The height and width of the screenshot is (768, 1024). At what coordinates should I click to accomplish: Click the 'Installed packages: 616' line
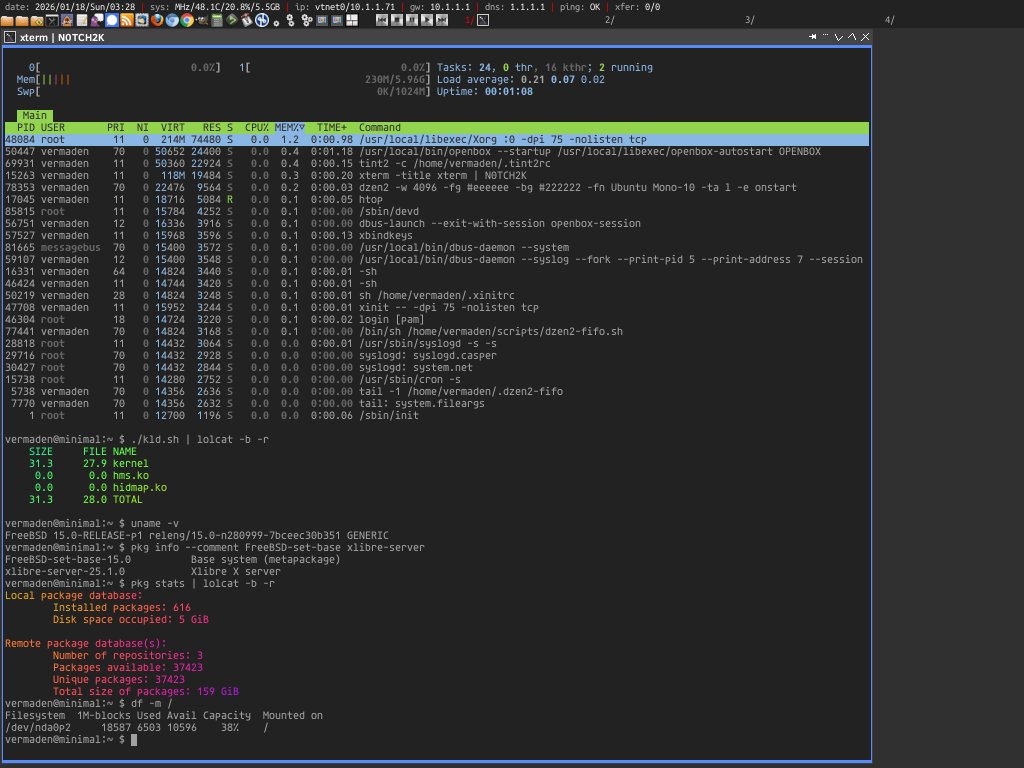pos(121,607)
